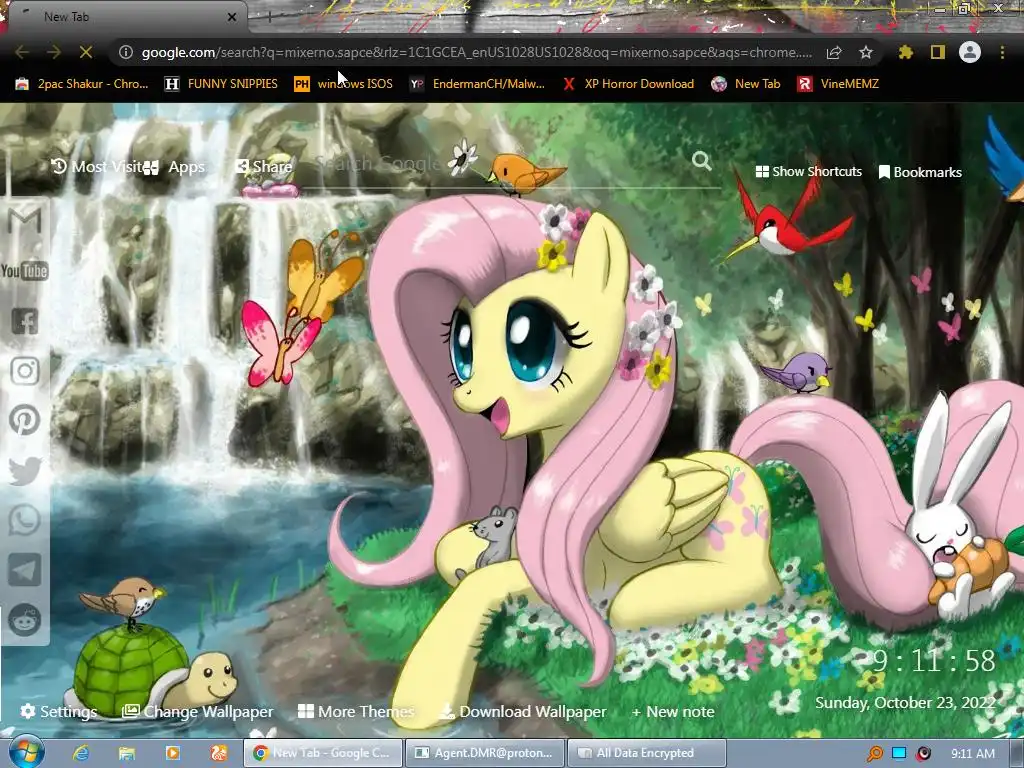The image size is (1024, 768).
Task: Open More Themes
Action: coord(356,711)
